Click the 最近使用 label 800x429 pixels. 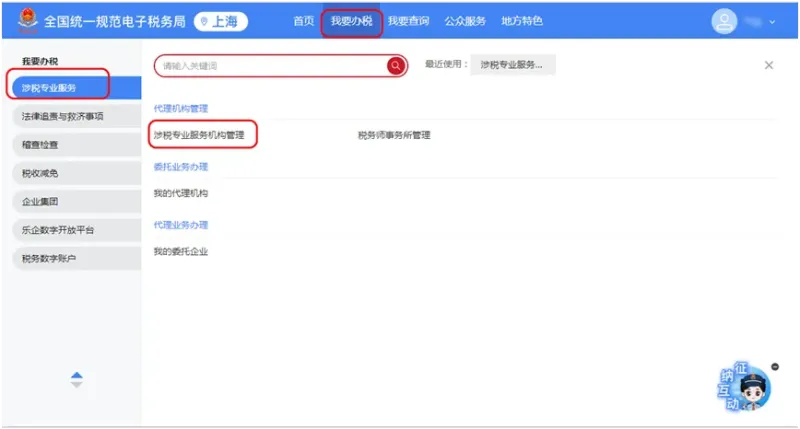(446, 64)
